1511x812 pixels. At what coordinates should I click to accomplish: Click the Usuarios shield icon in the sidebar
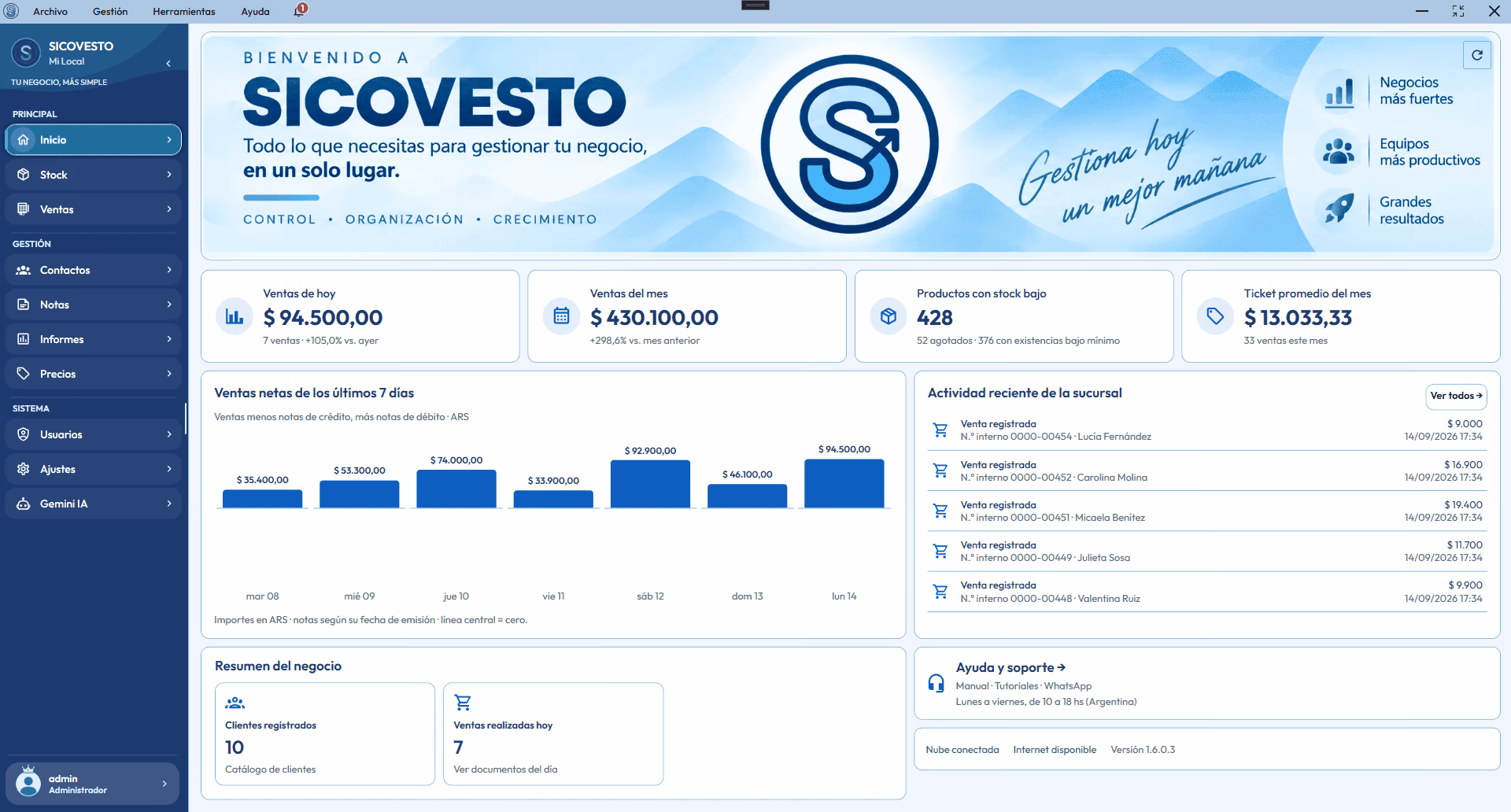pyautogui.click(x=24, y=434)
